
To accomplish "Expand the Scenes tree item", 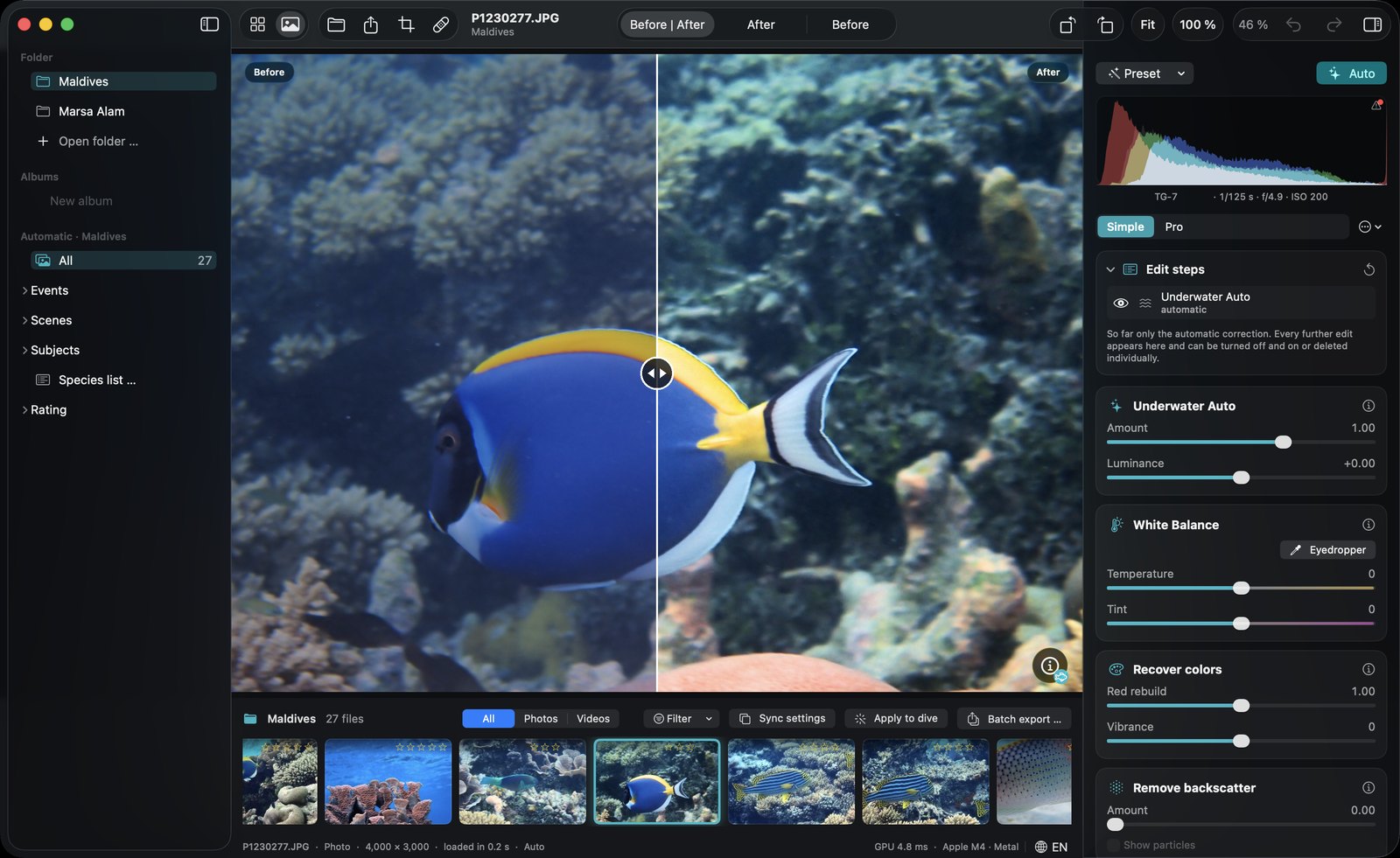I will [x=24, y=320].
